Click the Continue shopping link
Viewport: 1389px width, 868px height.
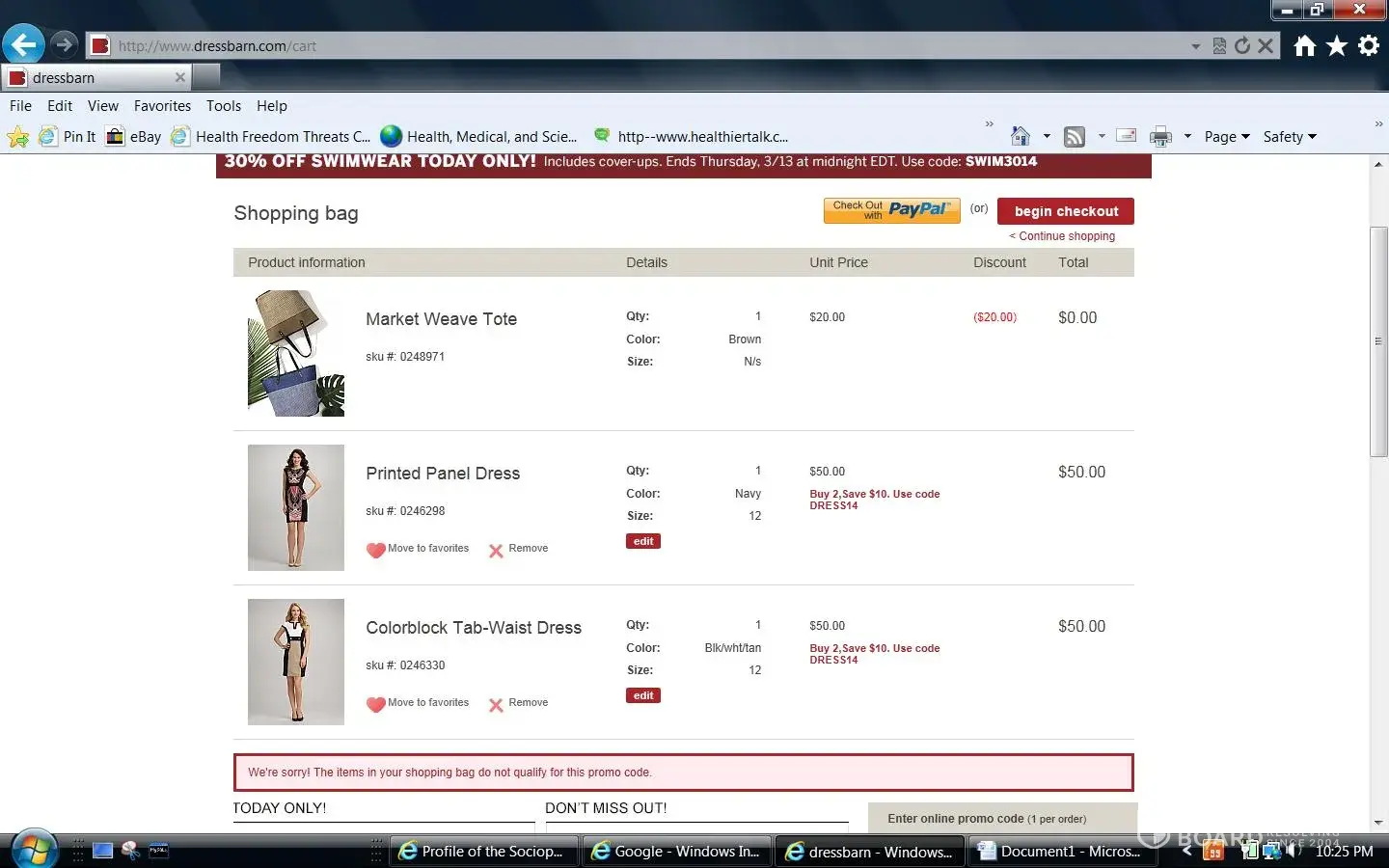click(x=1062, y=236)
